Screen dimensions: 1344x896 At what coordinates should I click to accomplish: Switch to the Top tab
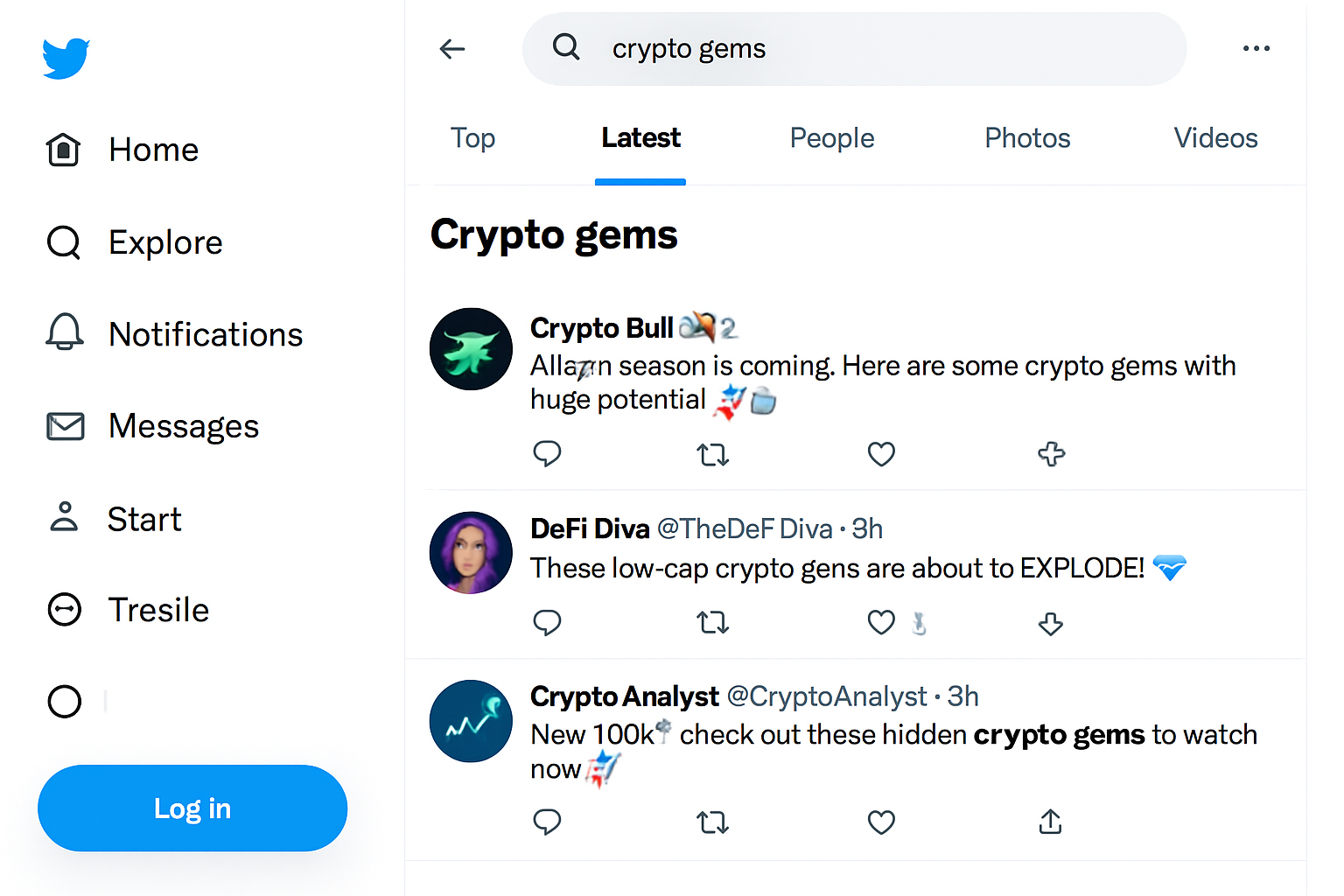(472, 138)
